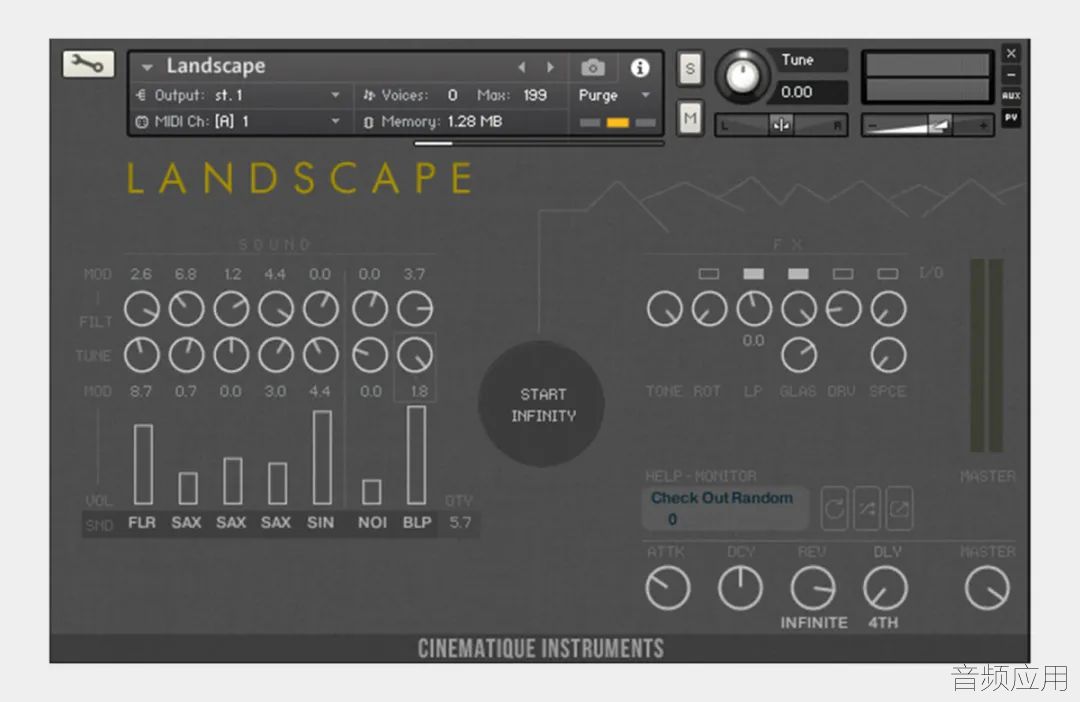Click the SIN volume bar
This screenshot has width=1080, height=702.
[322, 457]
